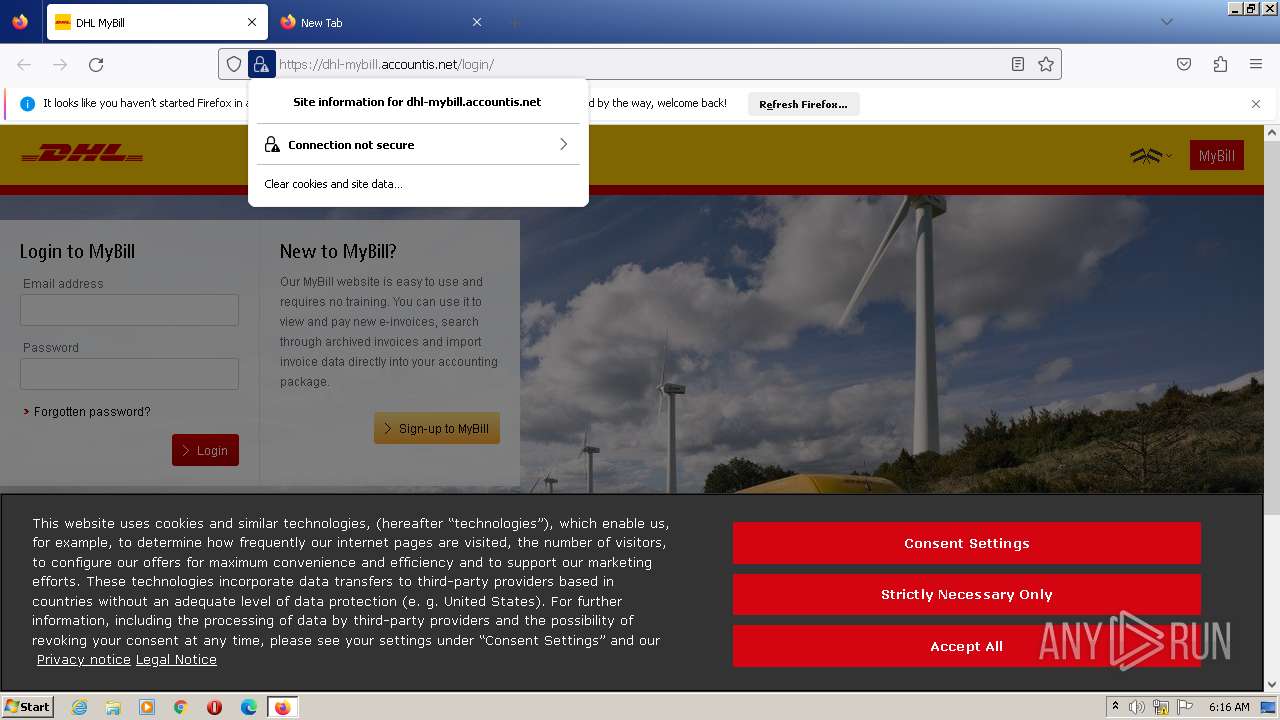Close the DHL MyBill tab
1280x720 pixels.
(x=252, y=22)
